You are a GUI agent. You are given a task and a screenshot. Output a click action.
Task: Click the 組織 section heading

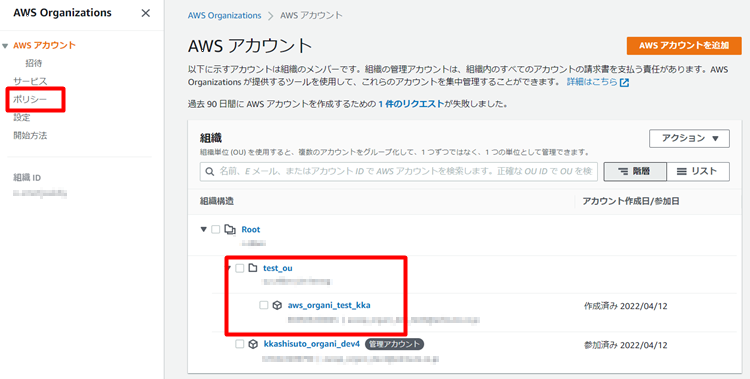pyautogui.click(x=211, y=138)
